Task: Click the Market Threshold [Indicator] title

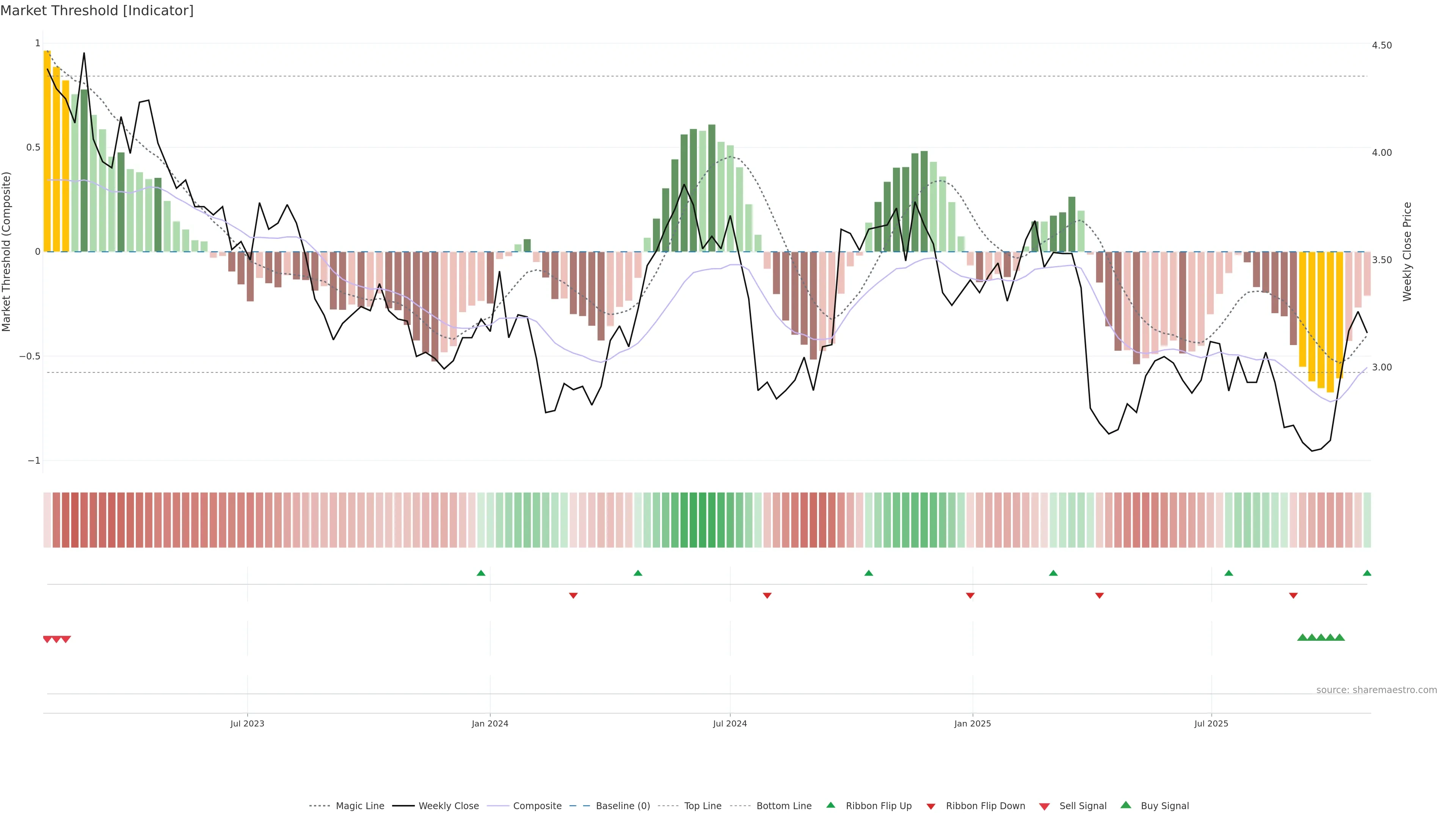Action: point(97,11)
